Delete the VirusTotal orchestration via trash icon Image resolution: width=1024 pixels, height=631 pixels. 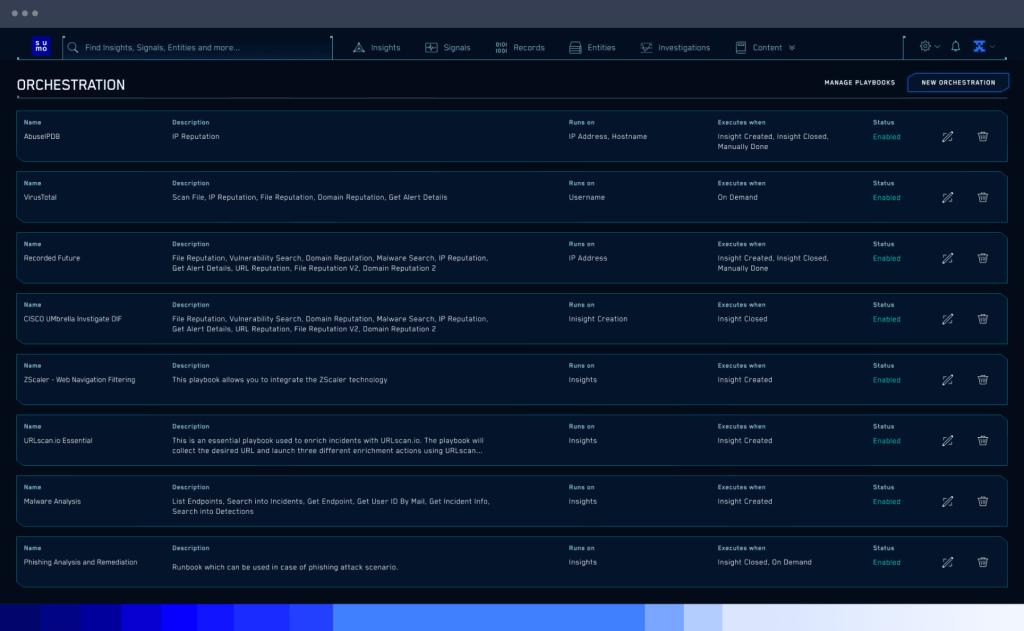coord(982,197)
